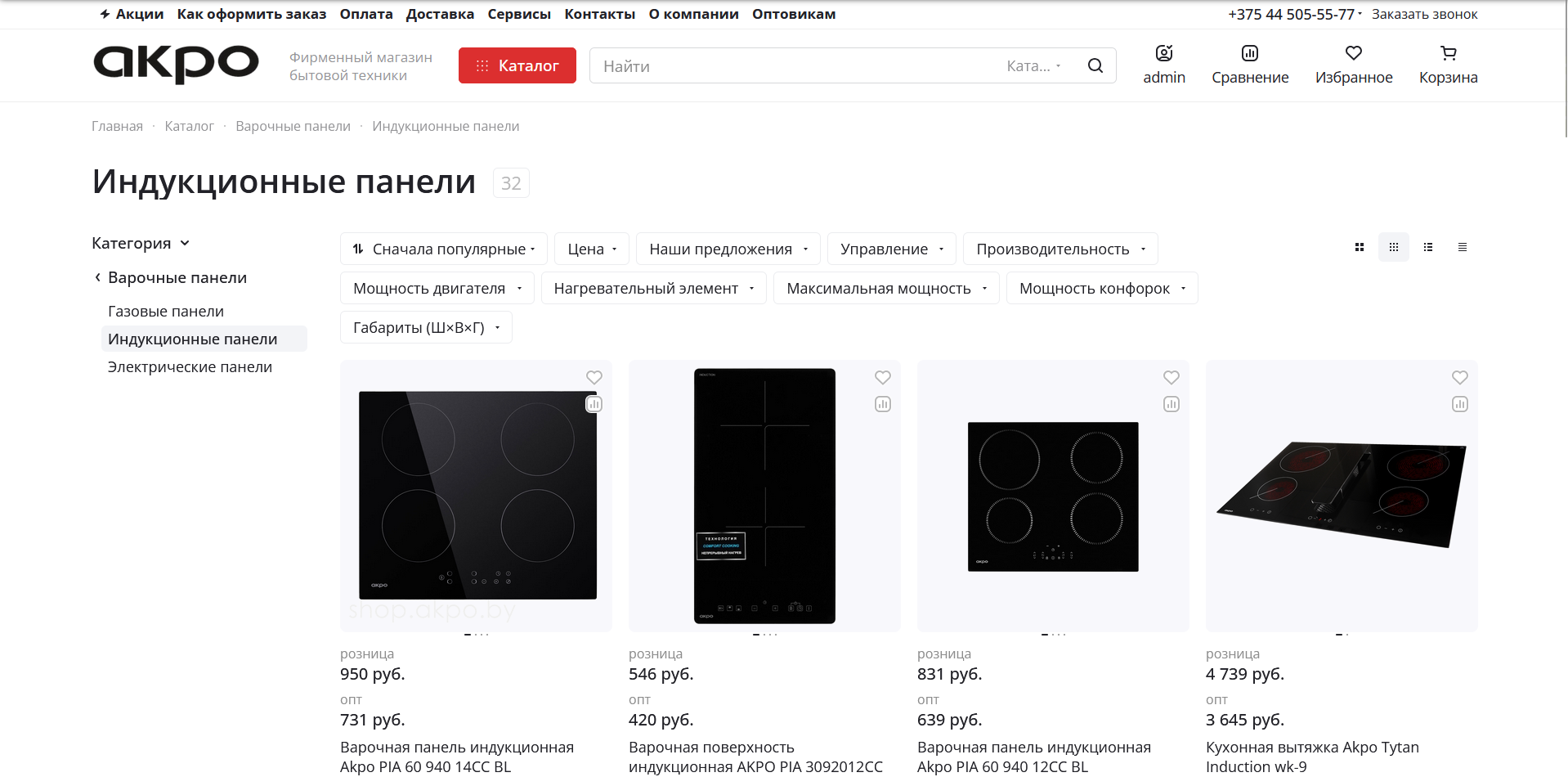Add the 950 руб. panel to favorites

tap(594, 378)
